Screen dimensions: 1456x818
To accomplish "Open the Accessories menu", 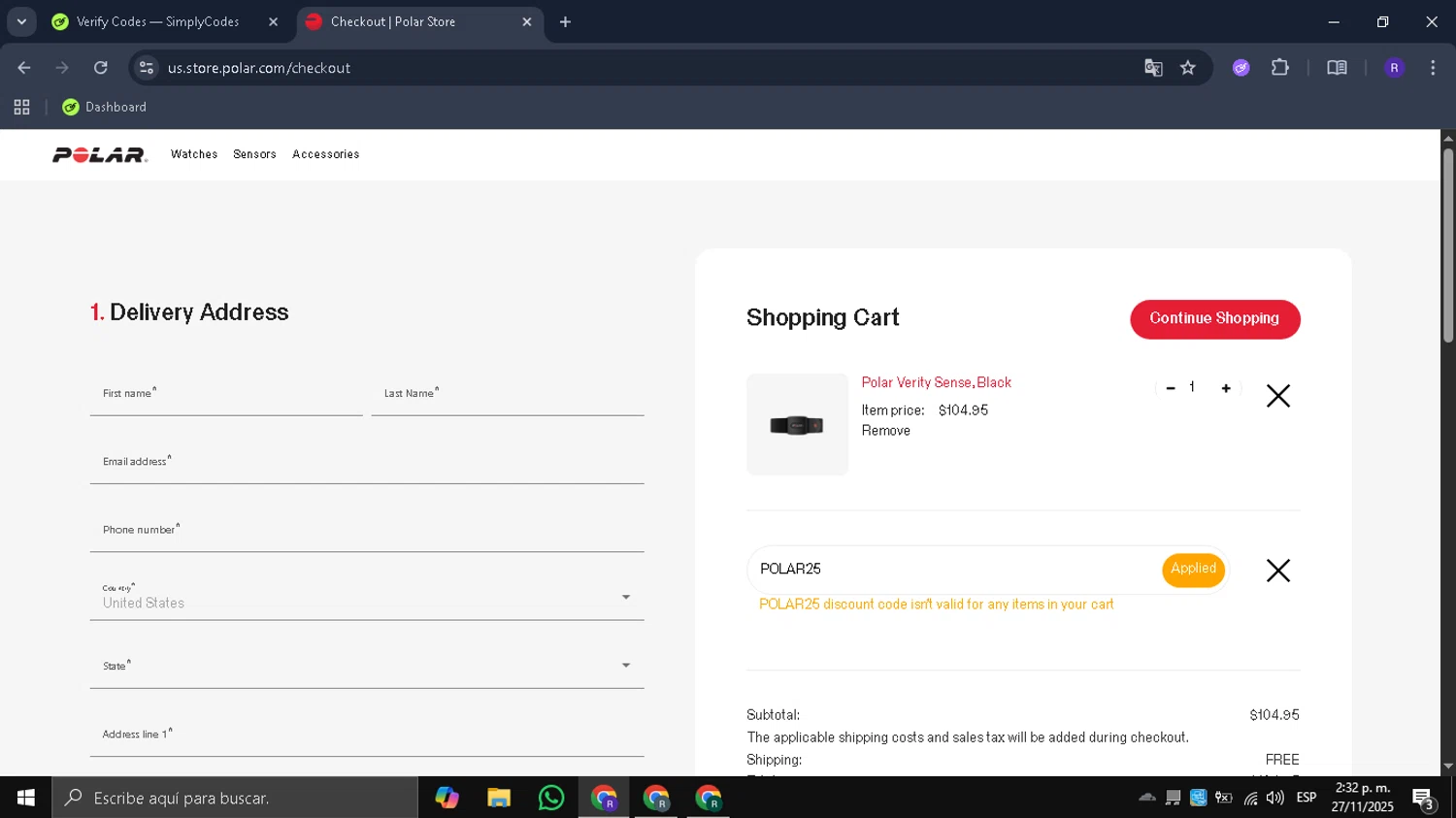I will pyautogui.click(x=326, y=154).
